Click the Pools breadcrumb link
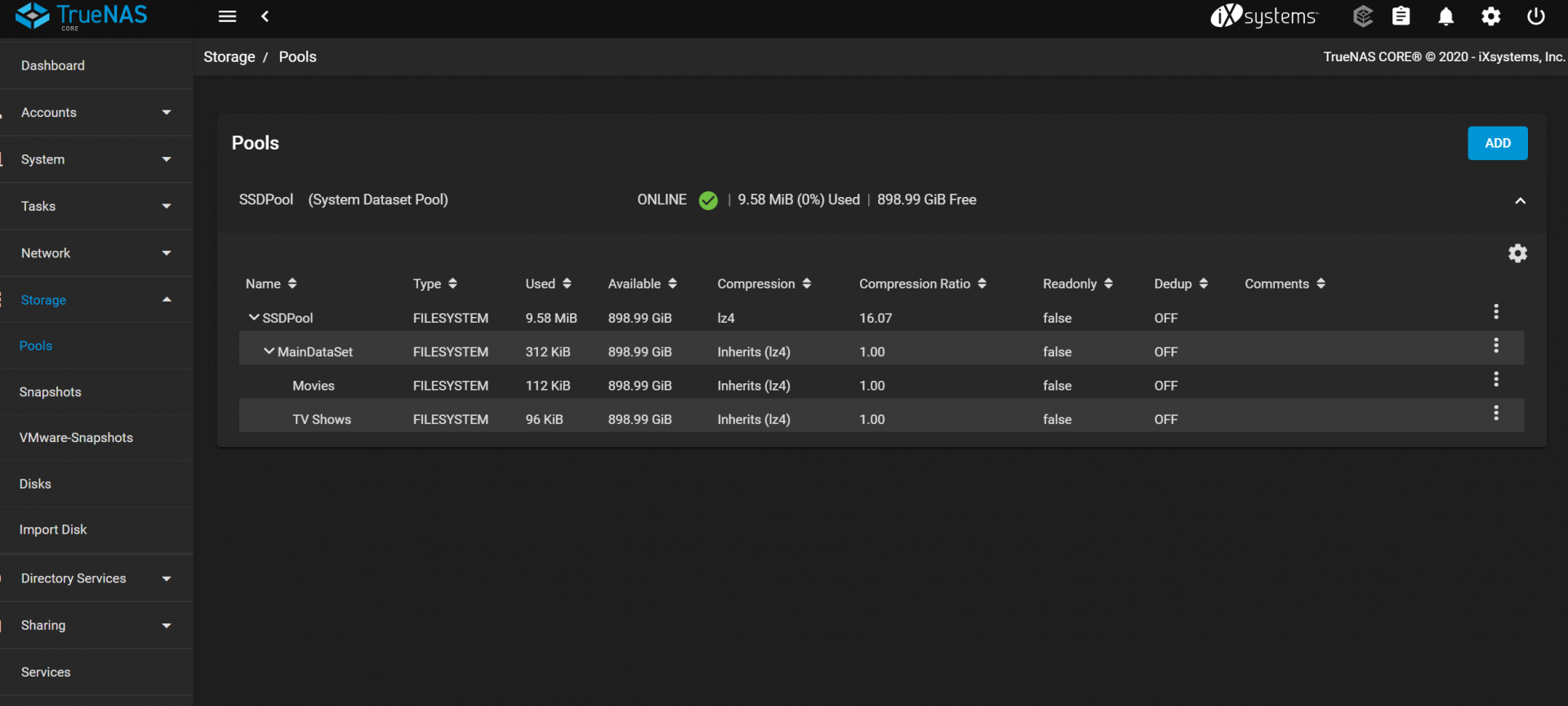Image resolution: width=1568 pixels, height=706 pixels. point(297,57)
